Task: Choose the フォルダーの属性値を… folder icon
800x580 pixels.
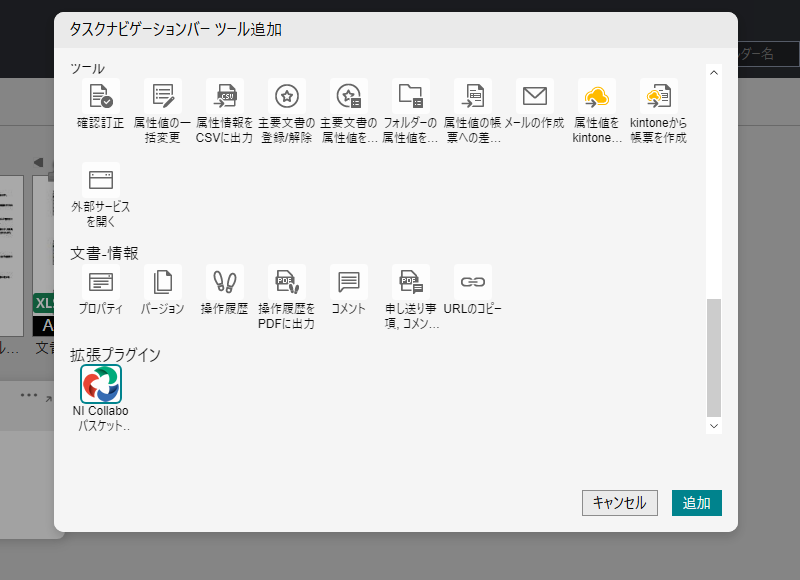Action: 411,96
